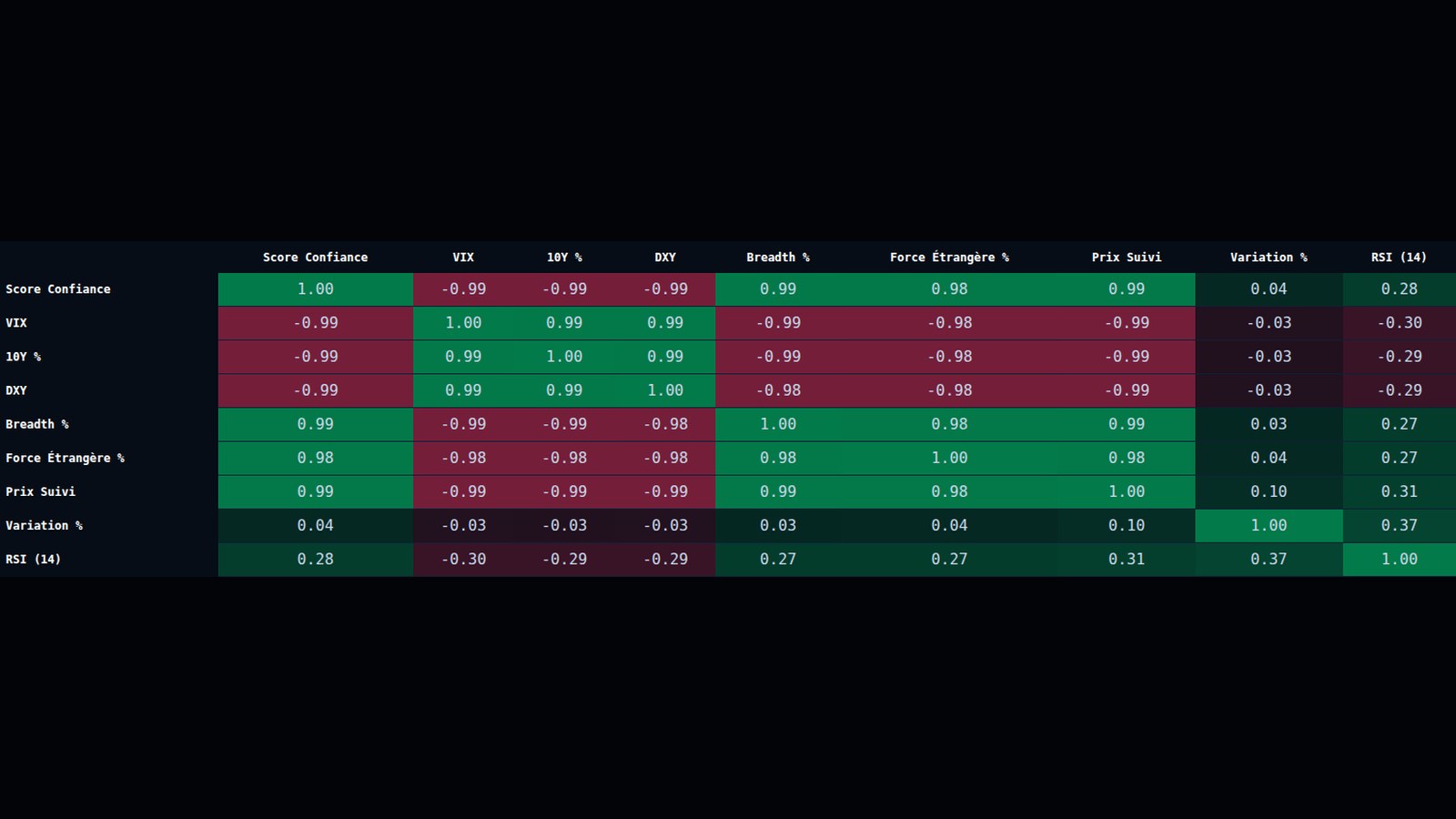The width and height of the screenshot is (1456, 819).
Task: Click DXY diagonal cell 1.00
Action: (x=665, y=390)
